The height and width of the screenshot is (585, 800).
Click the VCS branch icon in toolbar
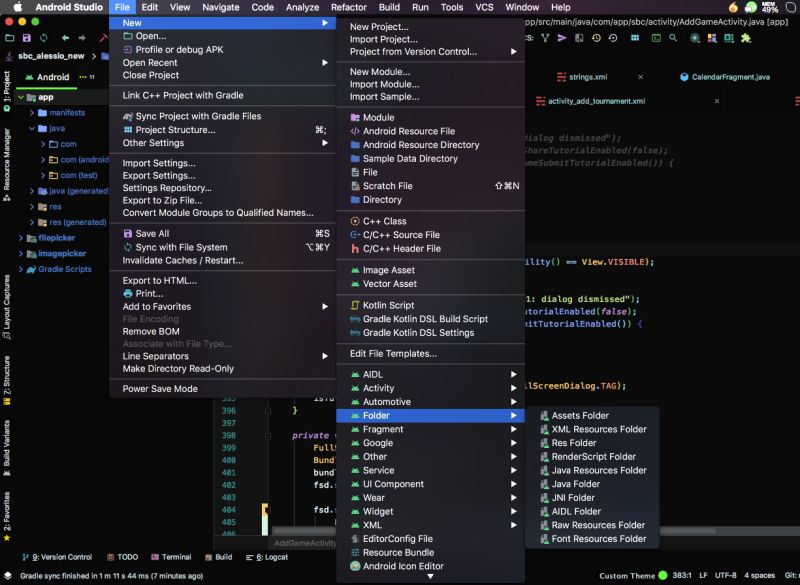point(545,38)
